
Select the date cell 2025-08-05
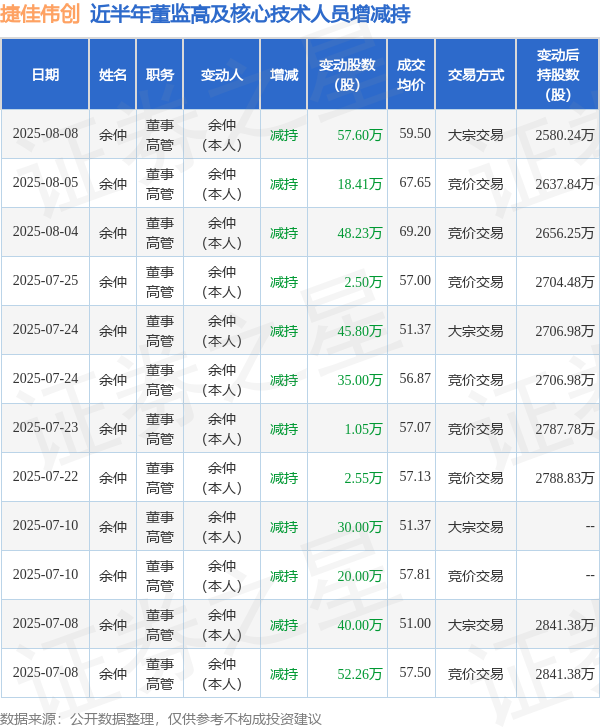point(46,182)
